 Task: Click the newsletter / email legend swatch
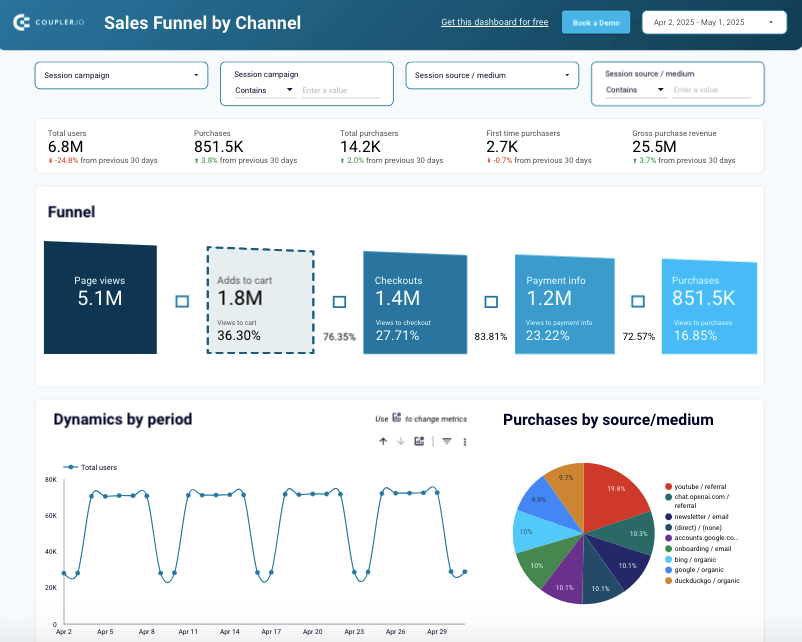point(668,517)
